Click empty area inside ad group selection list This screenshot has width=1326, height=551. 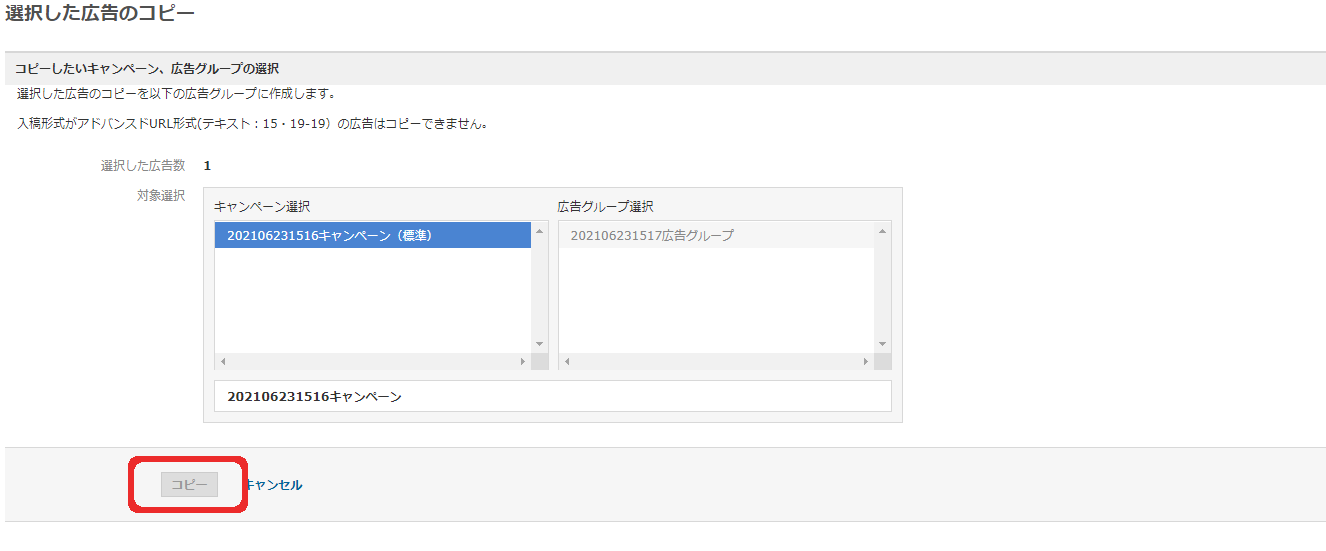714,300
